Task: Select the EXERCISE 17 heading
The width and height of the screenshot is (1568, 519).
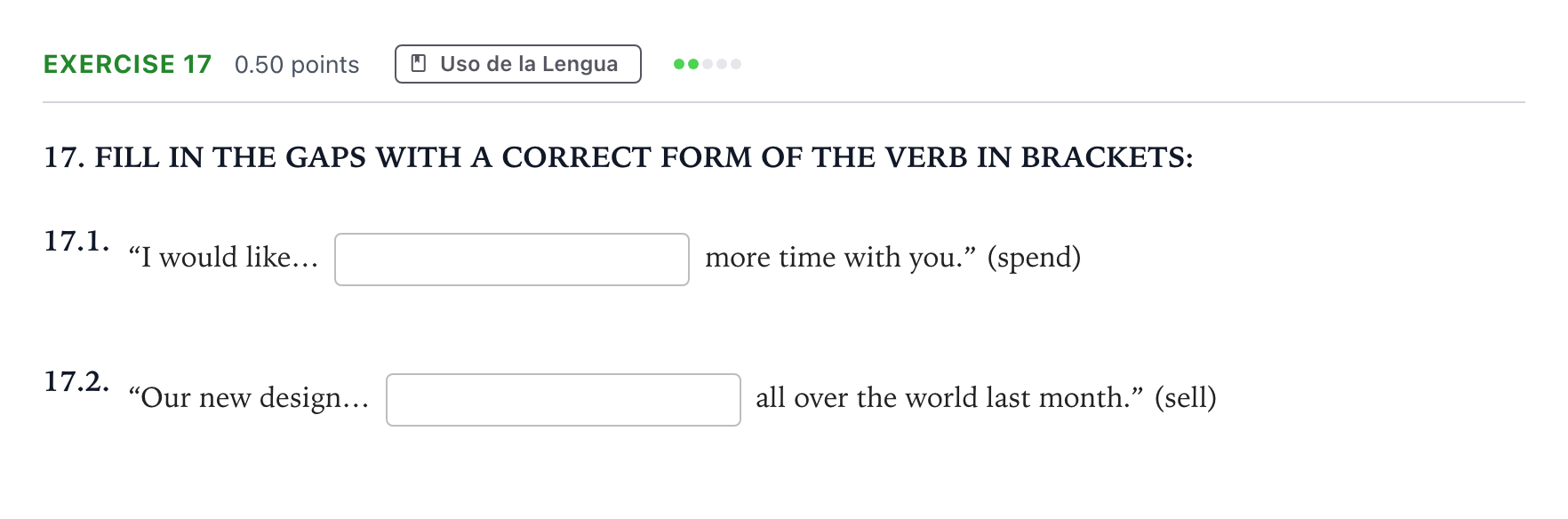Action: tap(128, 65)
